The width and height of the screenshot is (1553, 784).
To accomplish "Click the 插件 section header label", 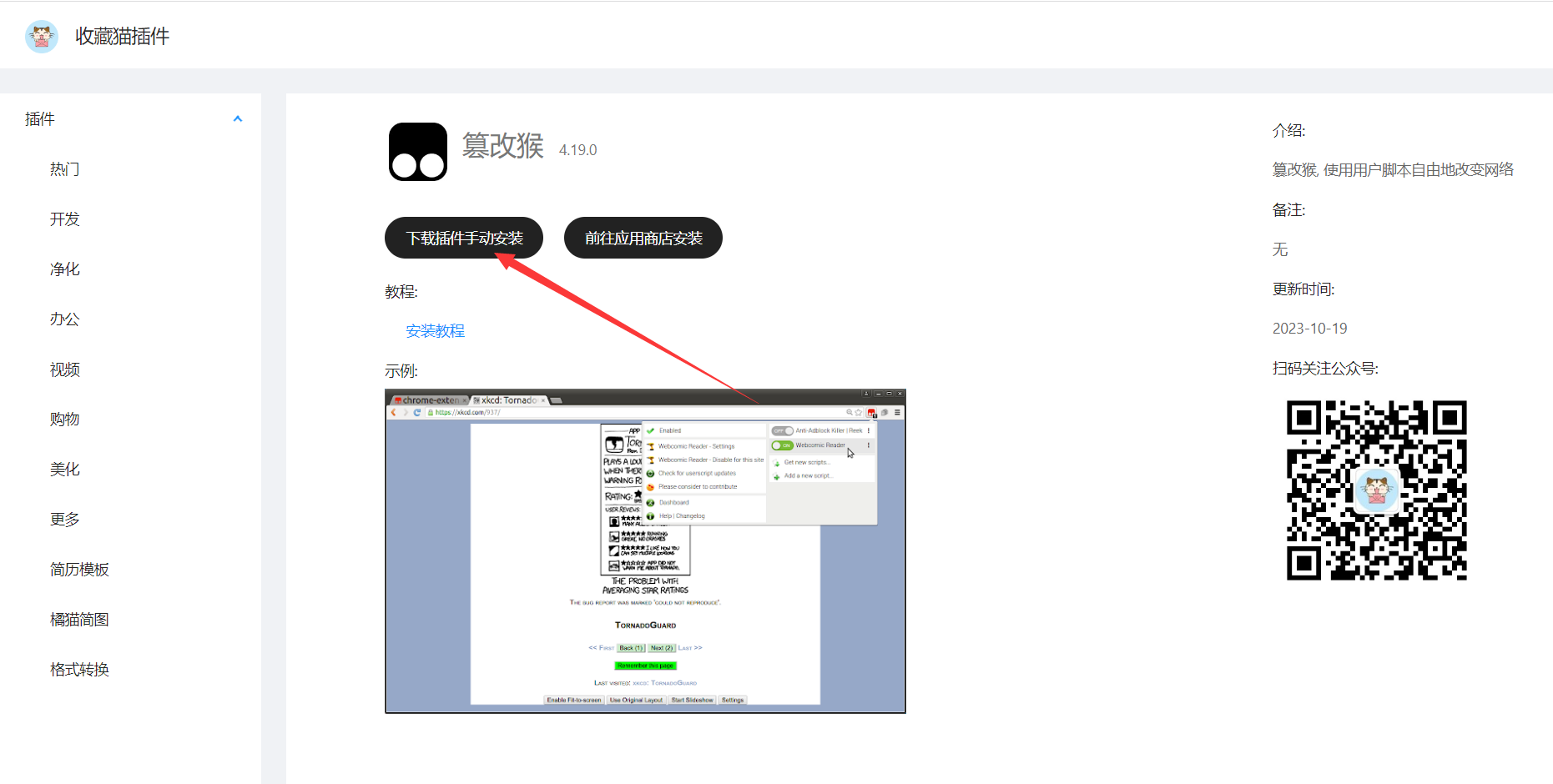I will click(x=40, y=119).
